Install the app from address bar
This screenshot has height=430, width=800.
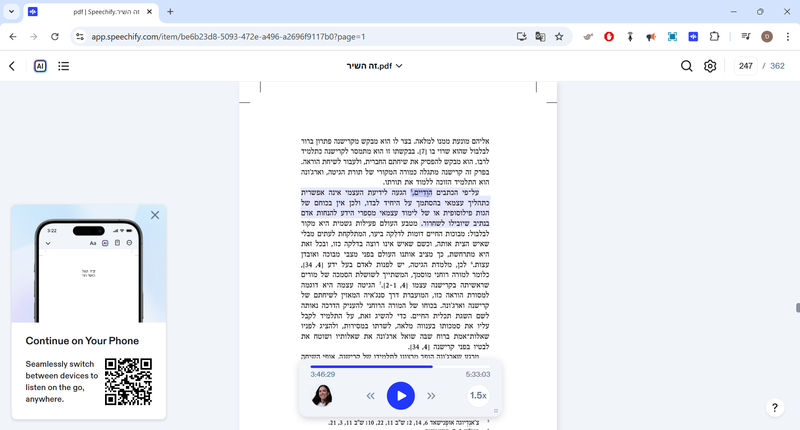coord(521,37)
